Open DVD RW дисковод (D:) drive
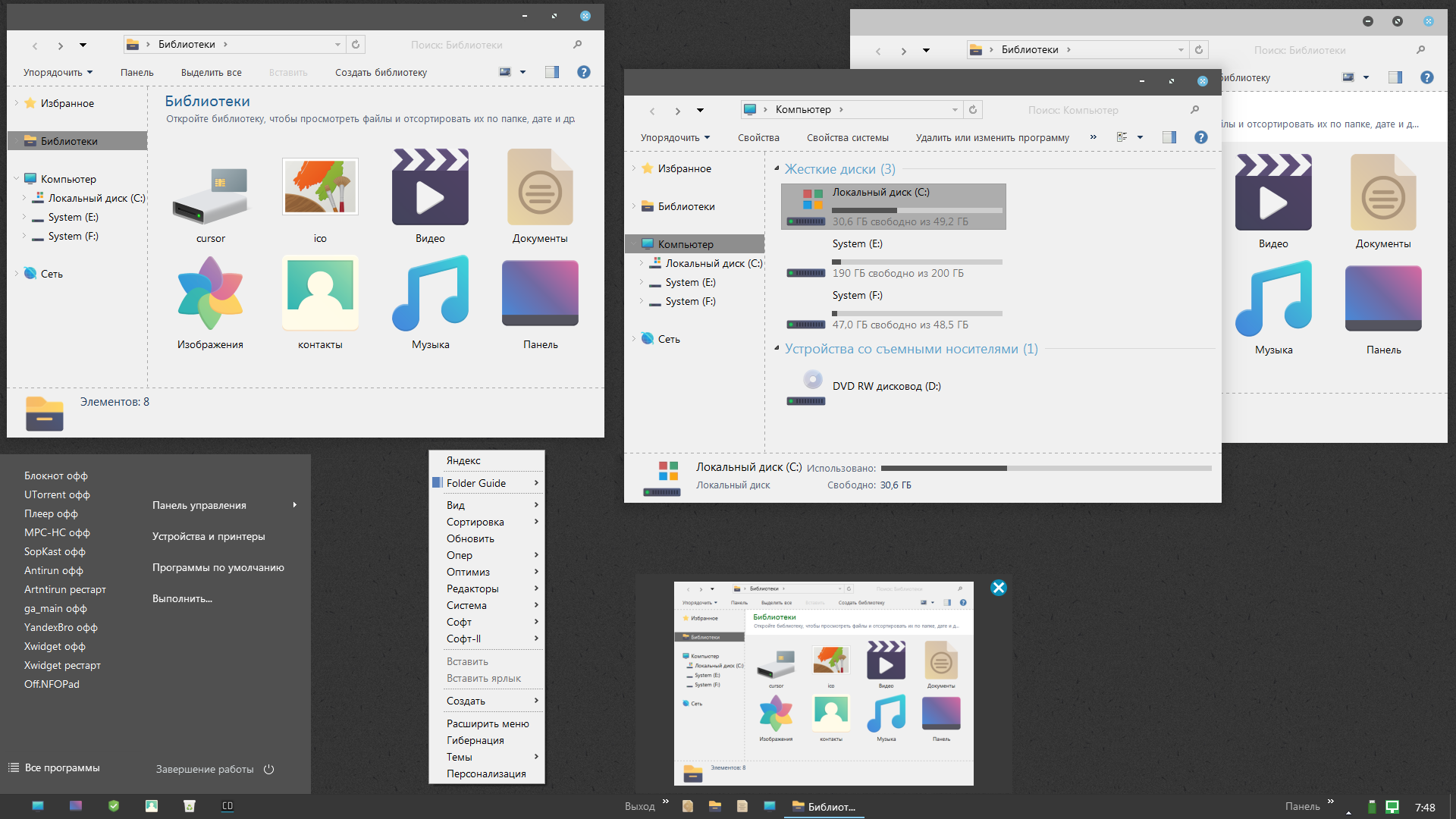Viewport: 1456px width, 819px height. pos(886,386)
